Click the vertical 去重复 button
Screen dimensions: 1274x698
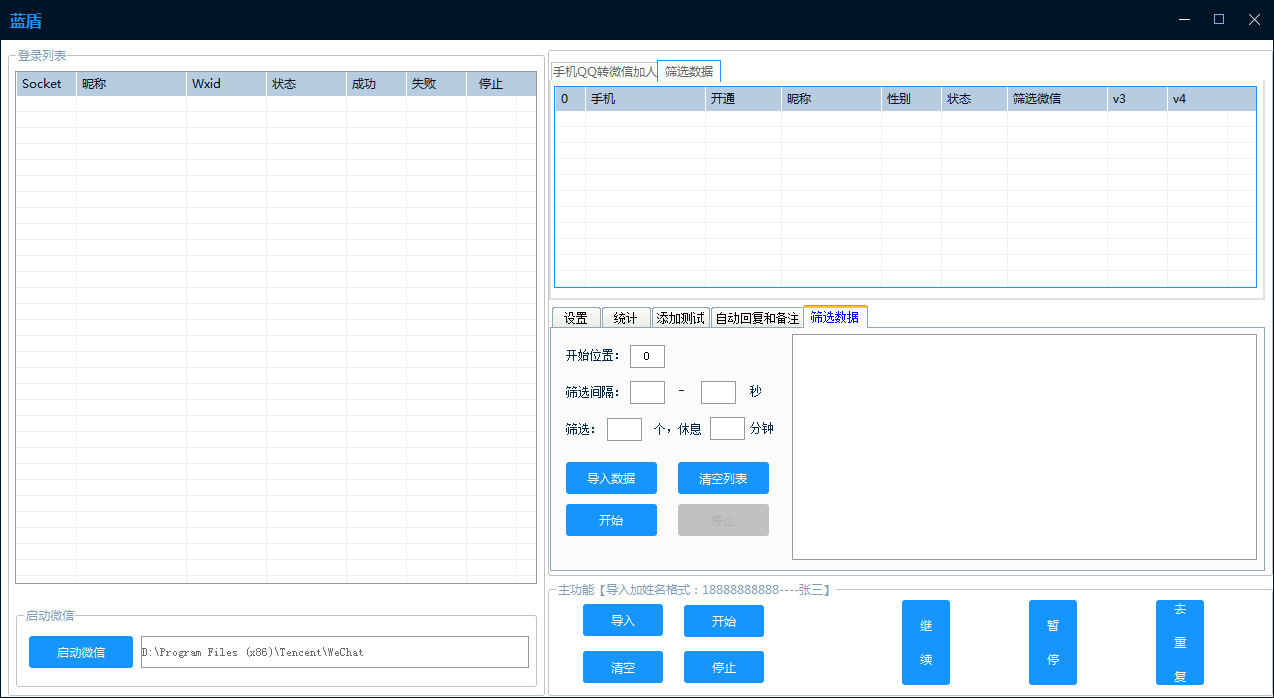coord(1180,642)
